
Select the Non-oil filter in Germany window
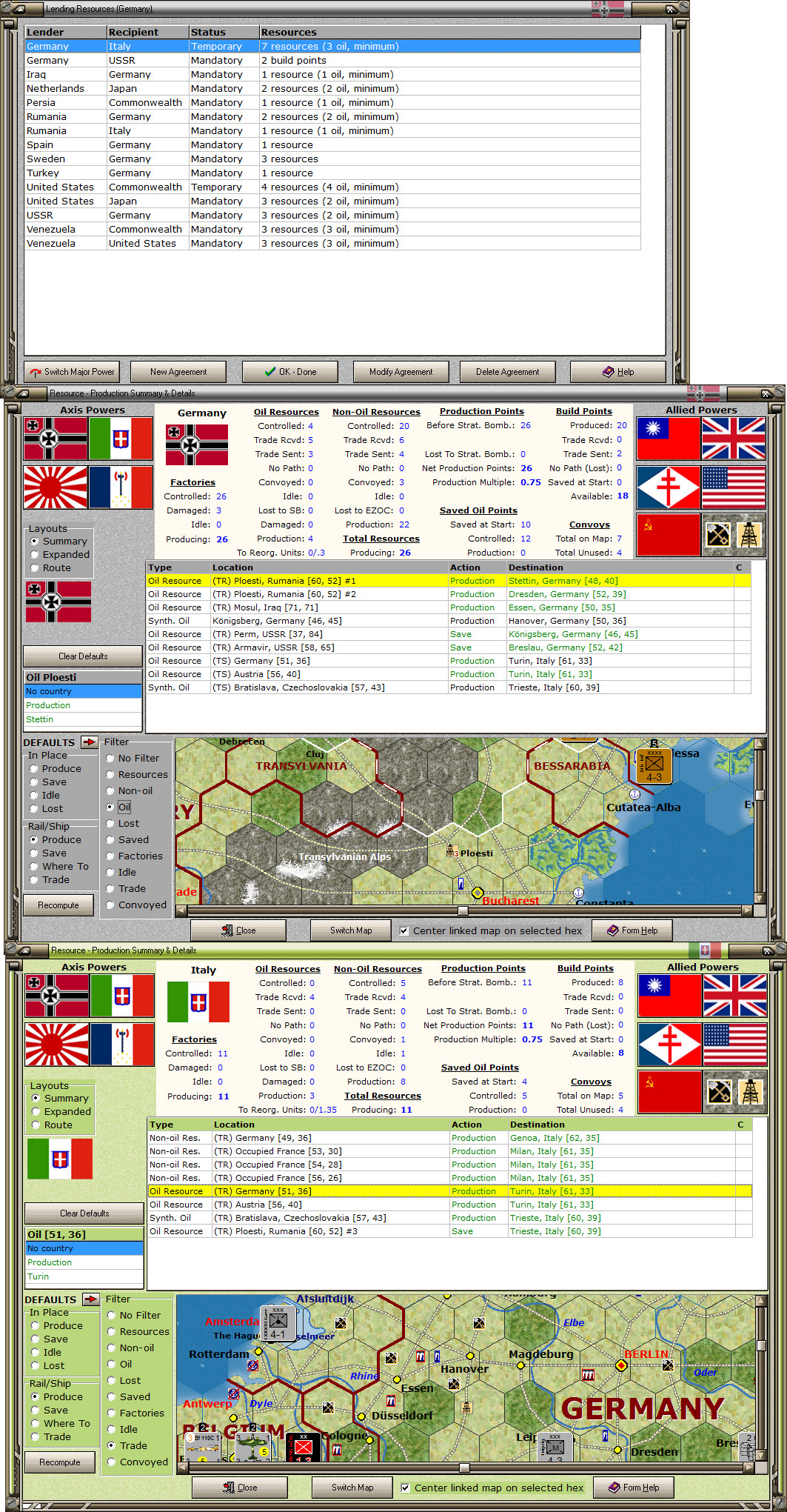point(129,791)
